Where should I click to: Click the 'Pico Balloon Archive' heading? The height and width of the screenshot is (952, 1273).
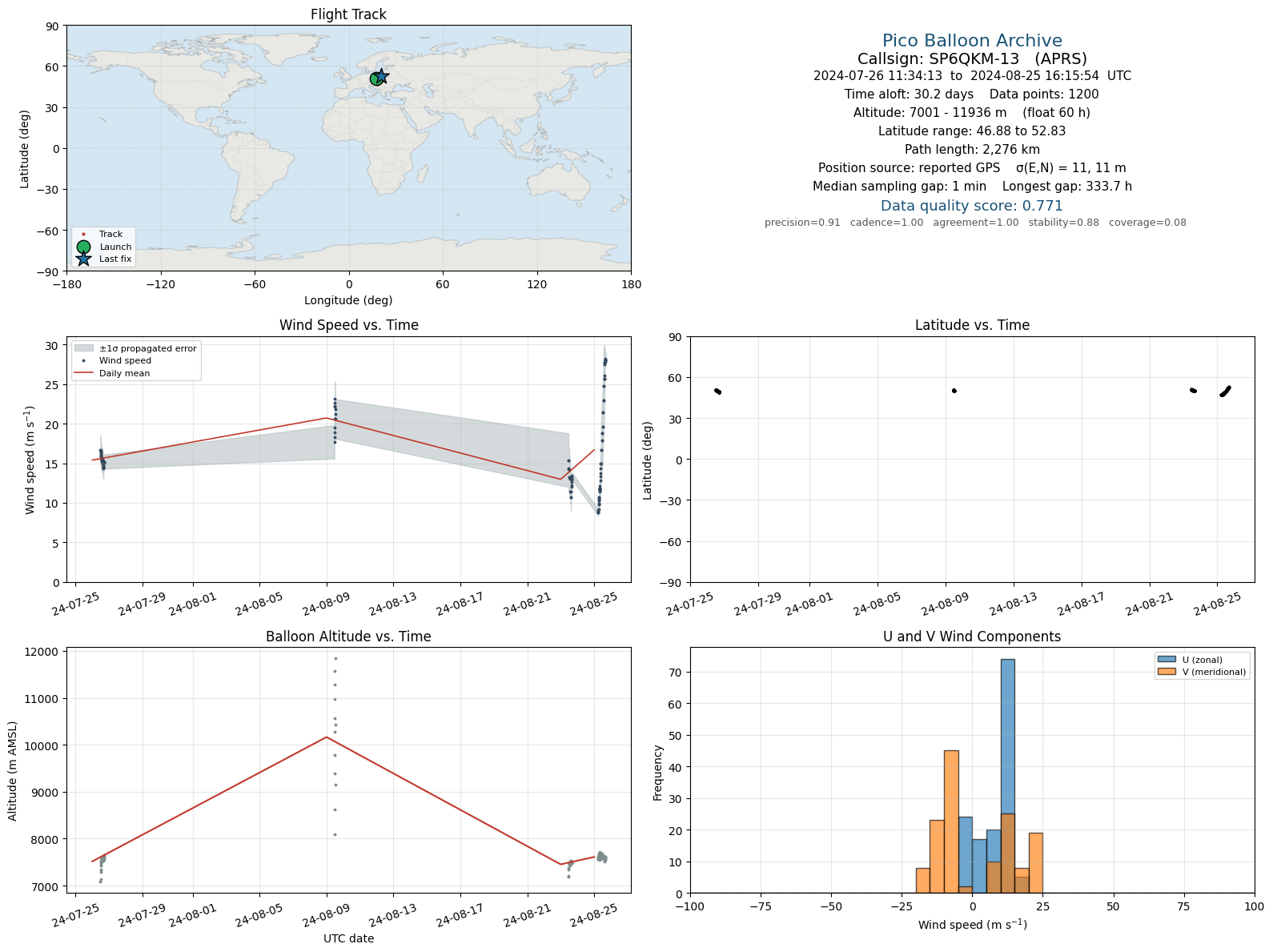[x=972, y=41]
